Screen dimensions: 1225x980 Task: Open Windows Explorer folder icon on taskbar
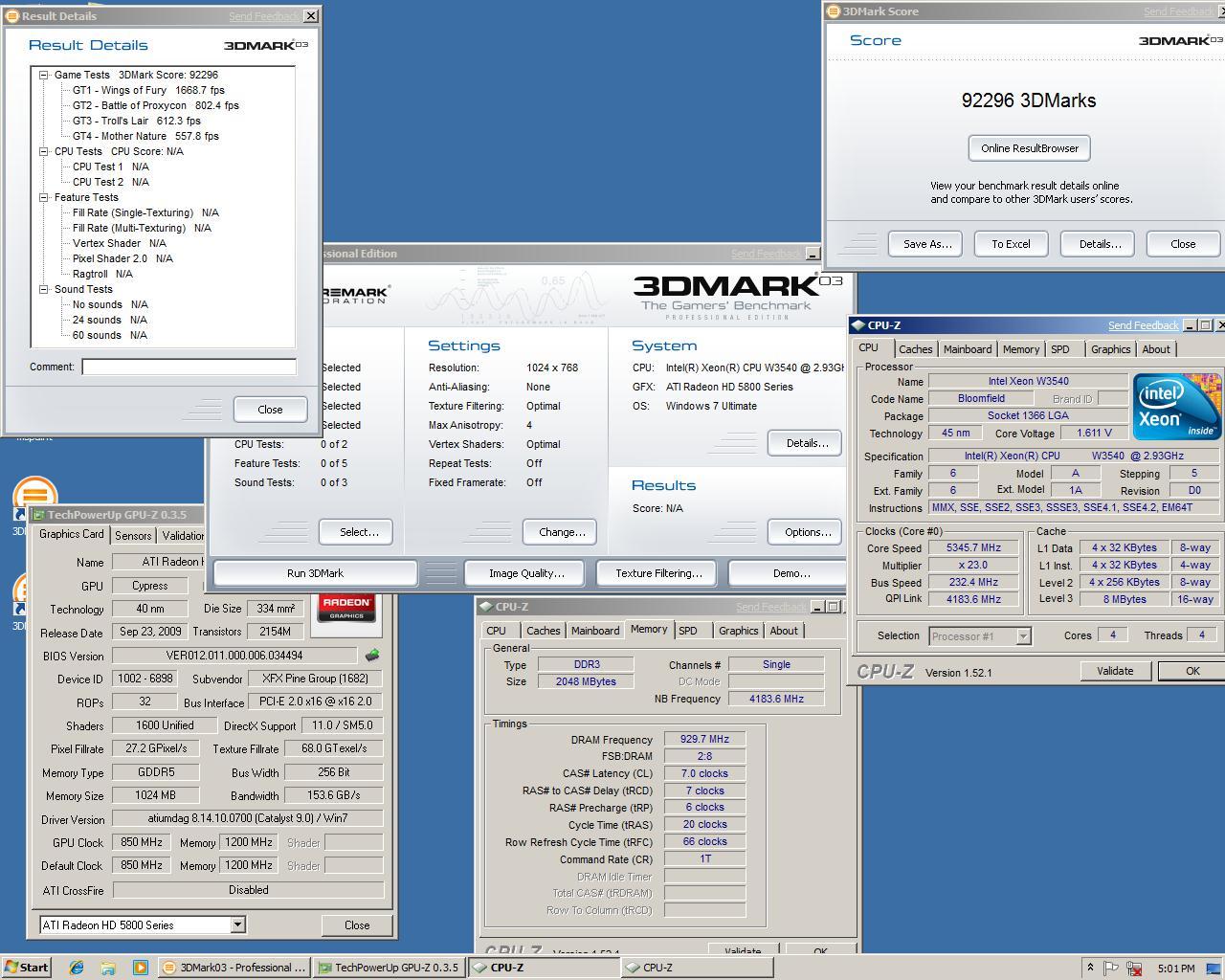[108, 968]
